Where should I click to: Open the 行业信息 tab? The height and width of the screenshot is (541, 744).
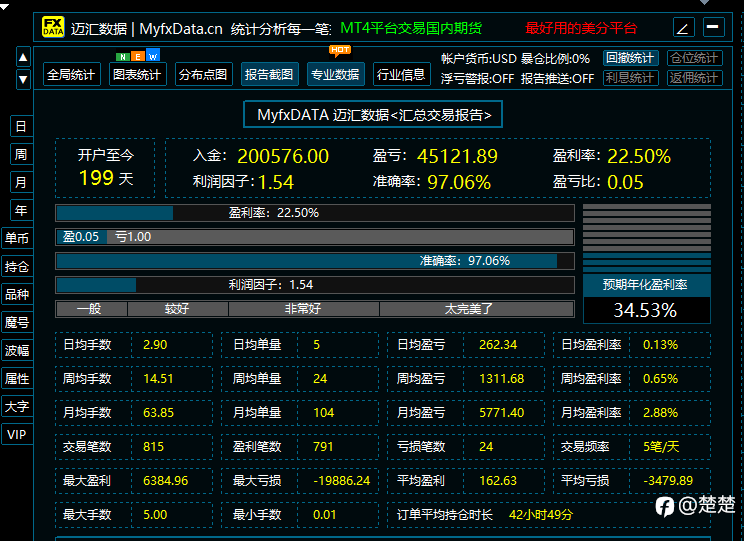click(401, 75)
